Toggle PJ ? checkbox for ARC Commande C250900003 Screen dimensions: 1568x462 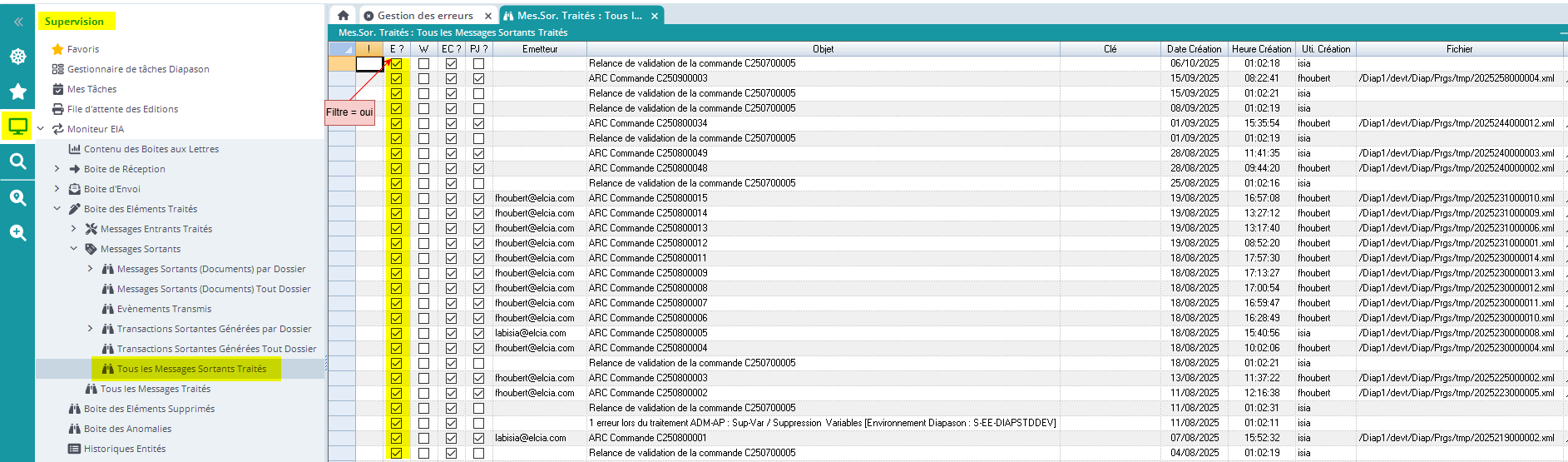pos(478,78)
